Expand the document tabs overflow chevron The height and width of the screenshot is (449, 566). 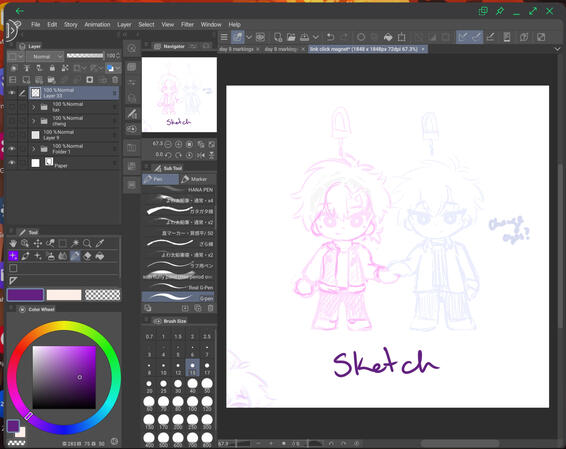(557, 49)
